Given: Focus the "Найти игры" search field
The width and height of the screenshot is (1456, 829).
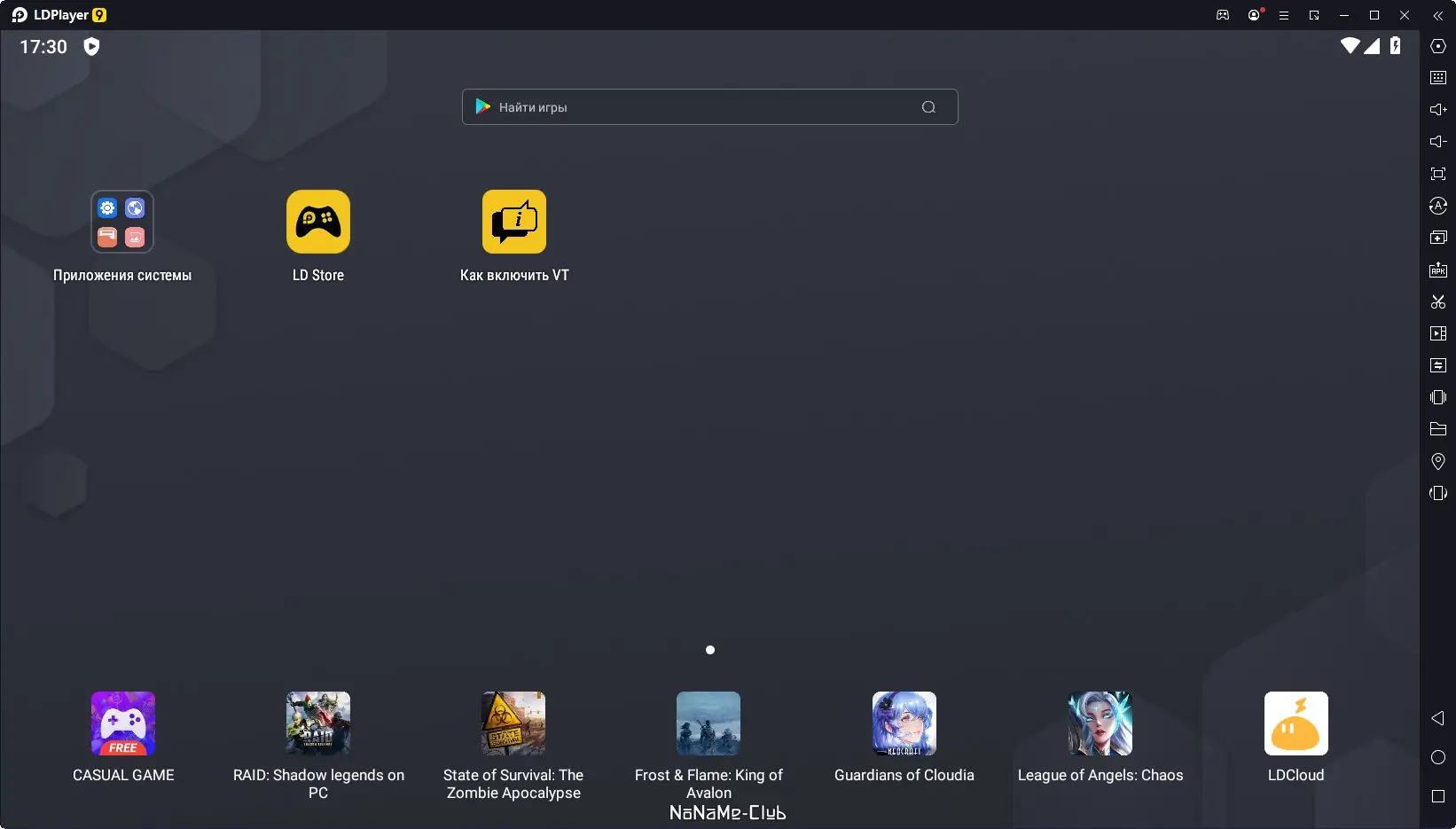Looking at the screenshot, I should [x=709, y=106].
